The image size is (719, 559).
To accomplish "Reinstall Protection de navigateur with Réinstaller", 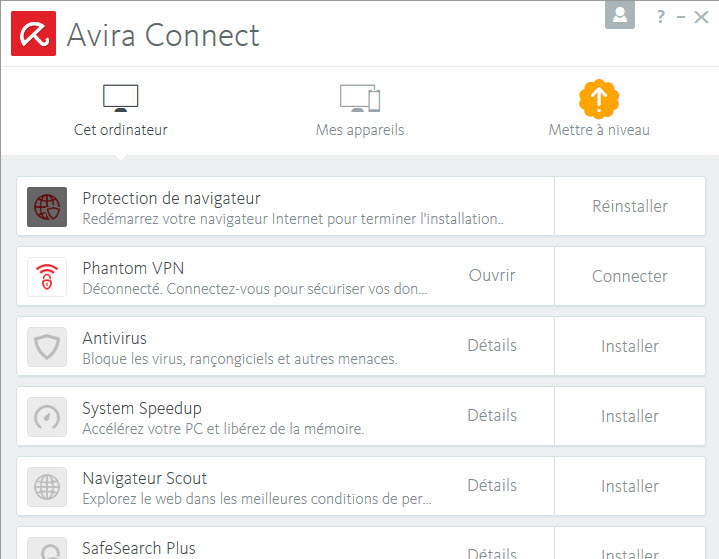I will pyautogui.click(x=630, y=206).
